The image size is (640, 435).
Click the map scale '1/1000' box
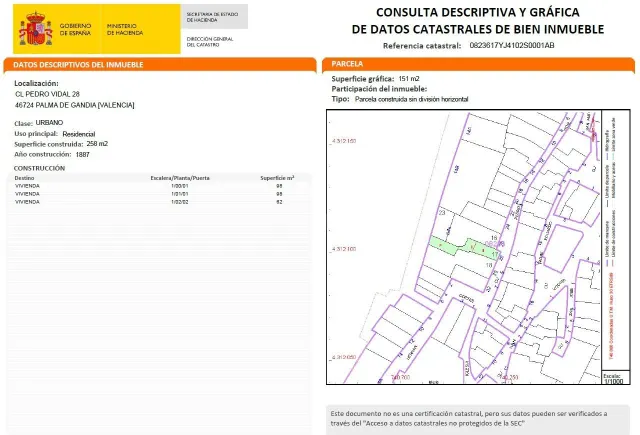coord(616,379)
